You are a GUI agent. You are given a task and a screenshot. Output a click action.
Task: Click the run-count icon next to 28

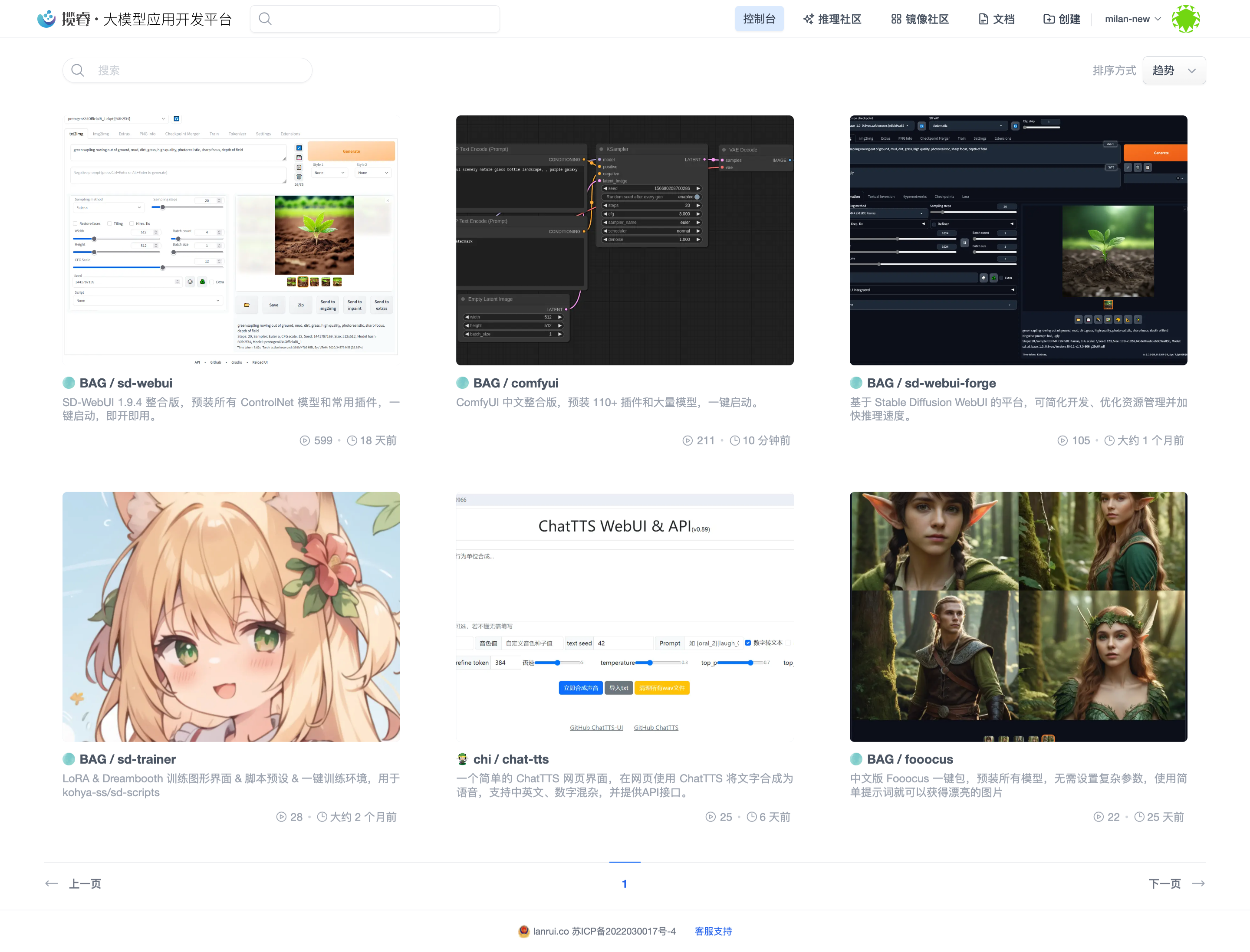pyautogui.click(x=281, y=817)
